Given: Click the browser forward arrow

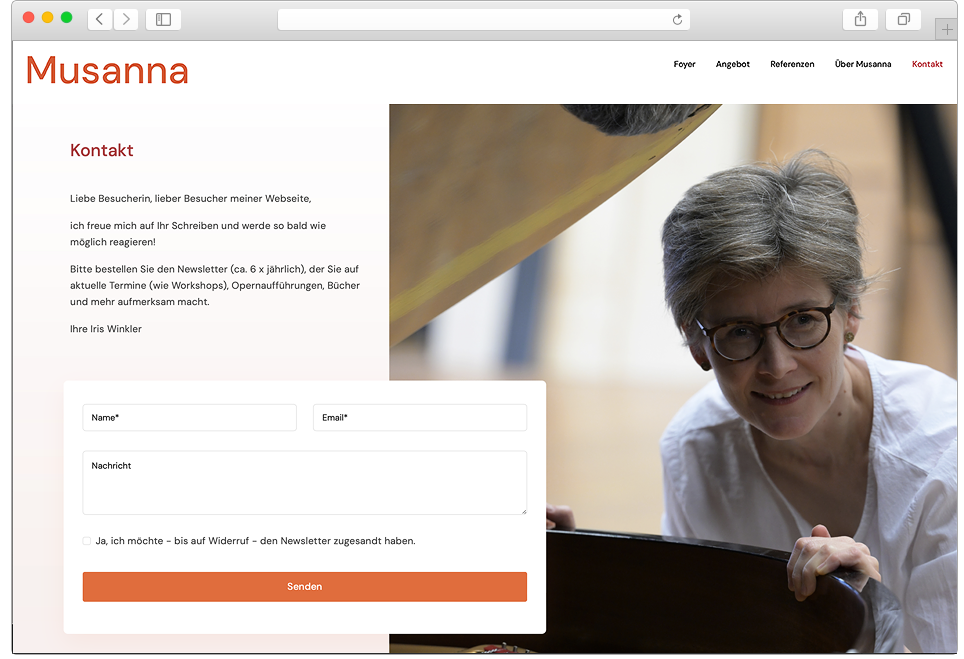Looking at the screenshot, I should pyautogui.click(x=126, y=20).
